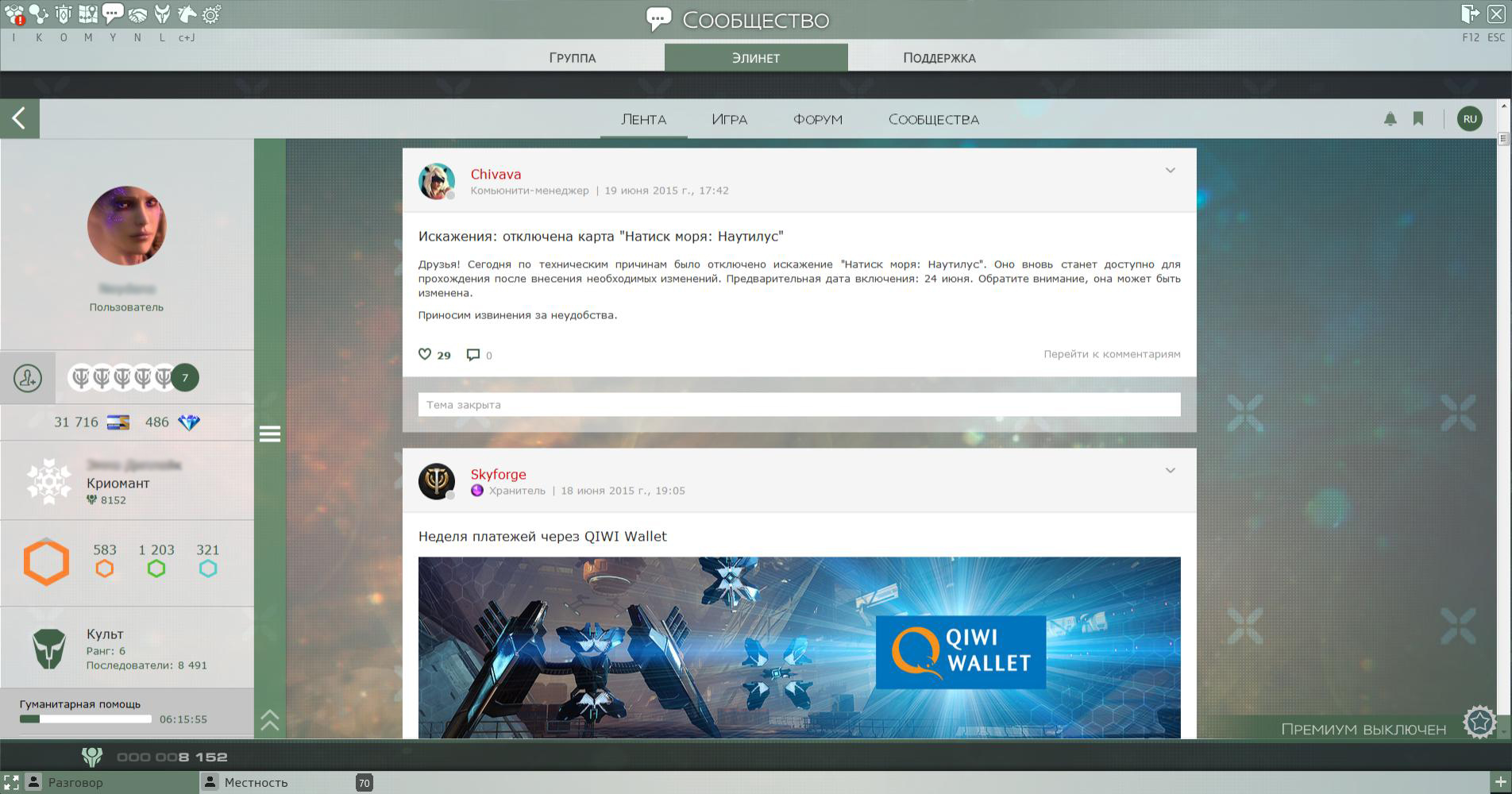1512x794 pixels.
Task: Click the green hexagon under 1 203
Action: pos(156,569)
